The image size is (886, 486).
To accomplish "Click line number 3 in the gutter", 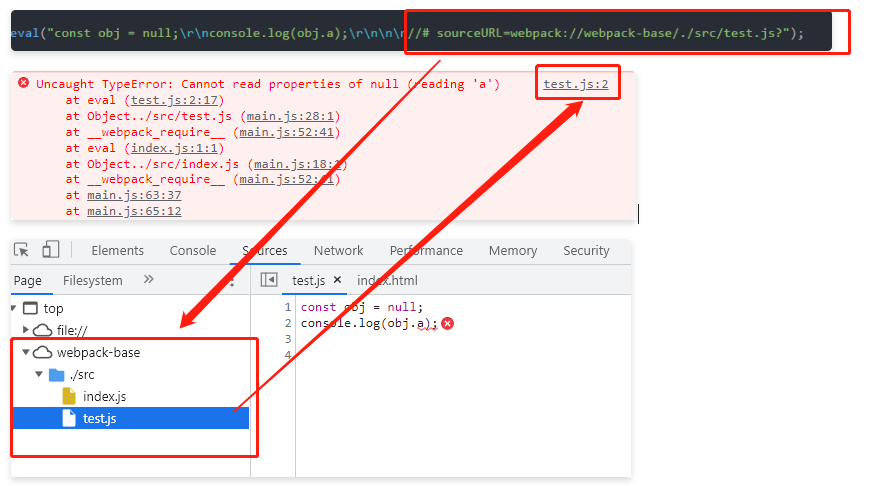I will 288,339.
